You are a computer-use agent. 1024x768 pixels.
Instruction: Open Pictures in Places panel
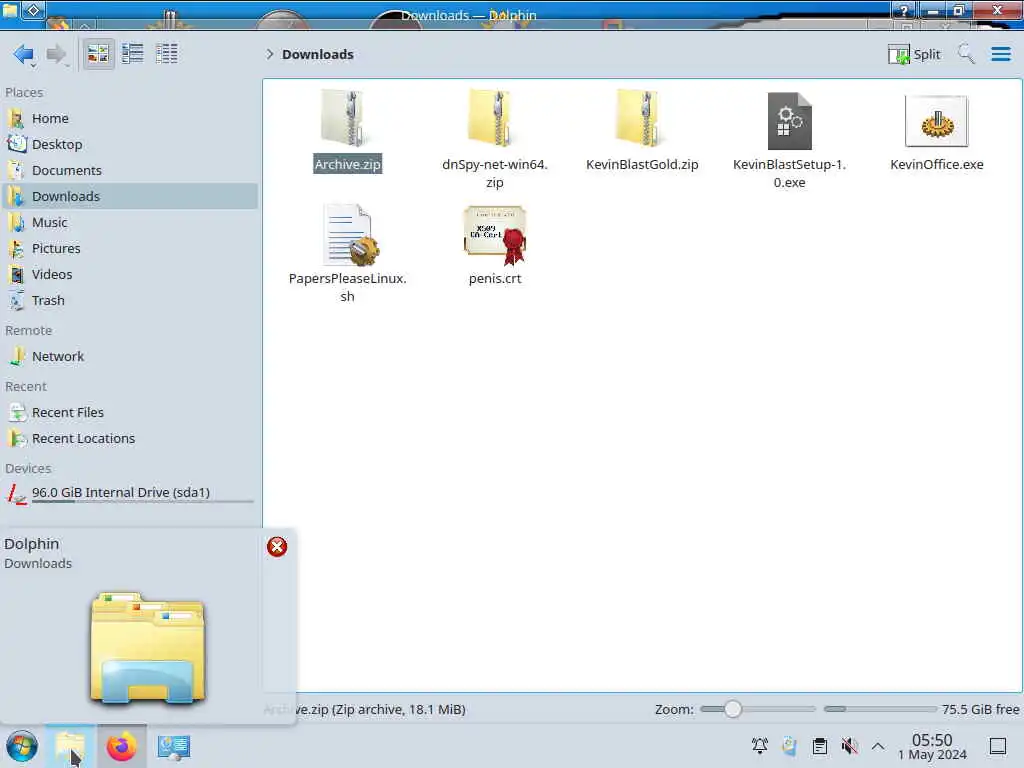coord(131,249)
